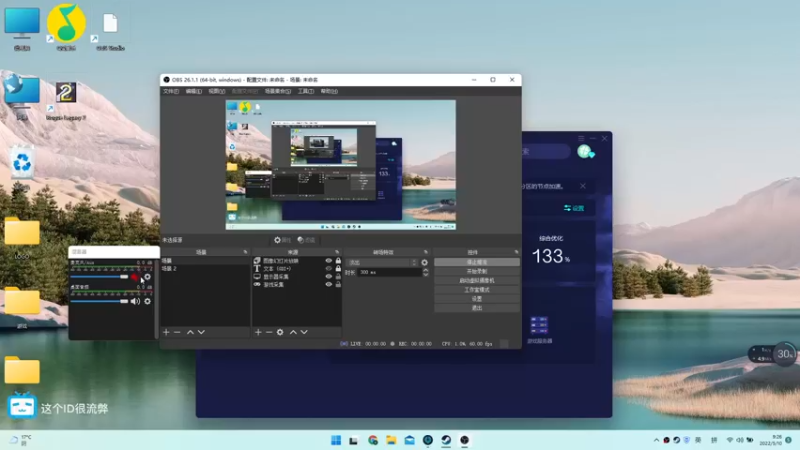The image size is (800, 450).
Task: Toggle visibility of the 游戏采集 source
Action: click(x=328, y=285)
